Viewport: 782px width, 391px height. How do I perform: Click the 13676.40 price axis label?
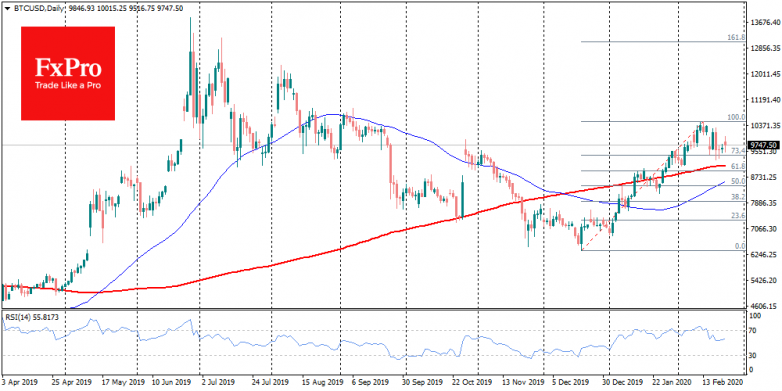[765, 22]
